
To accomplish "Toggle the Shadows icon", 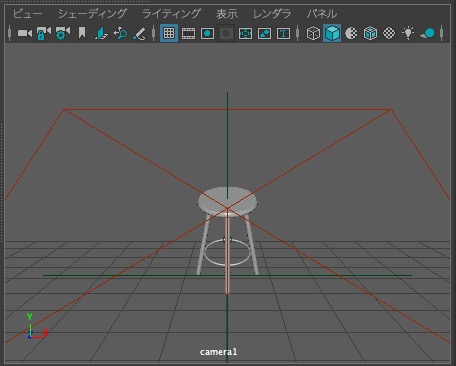I will (427, 33).
